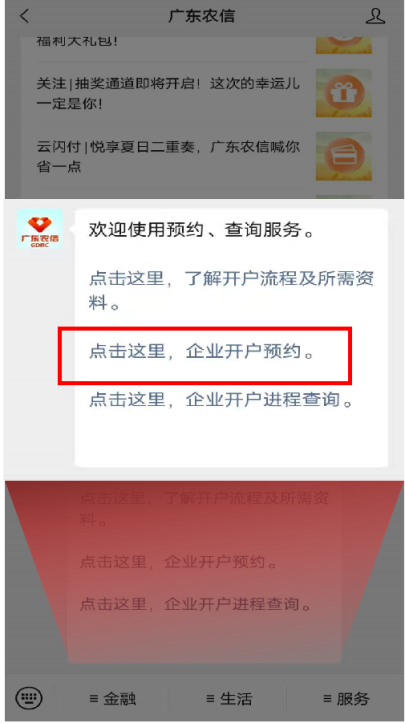Tap welcome message 欢迎使用预约、查询服务
The image size is (405, 723).
point(202,230)
